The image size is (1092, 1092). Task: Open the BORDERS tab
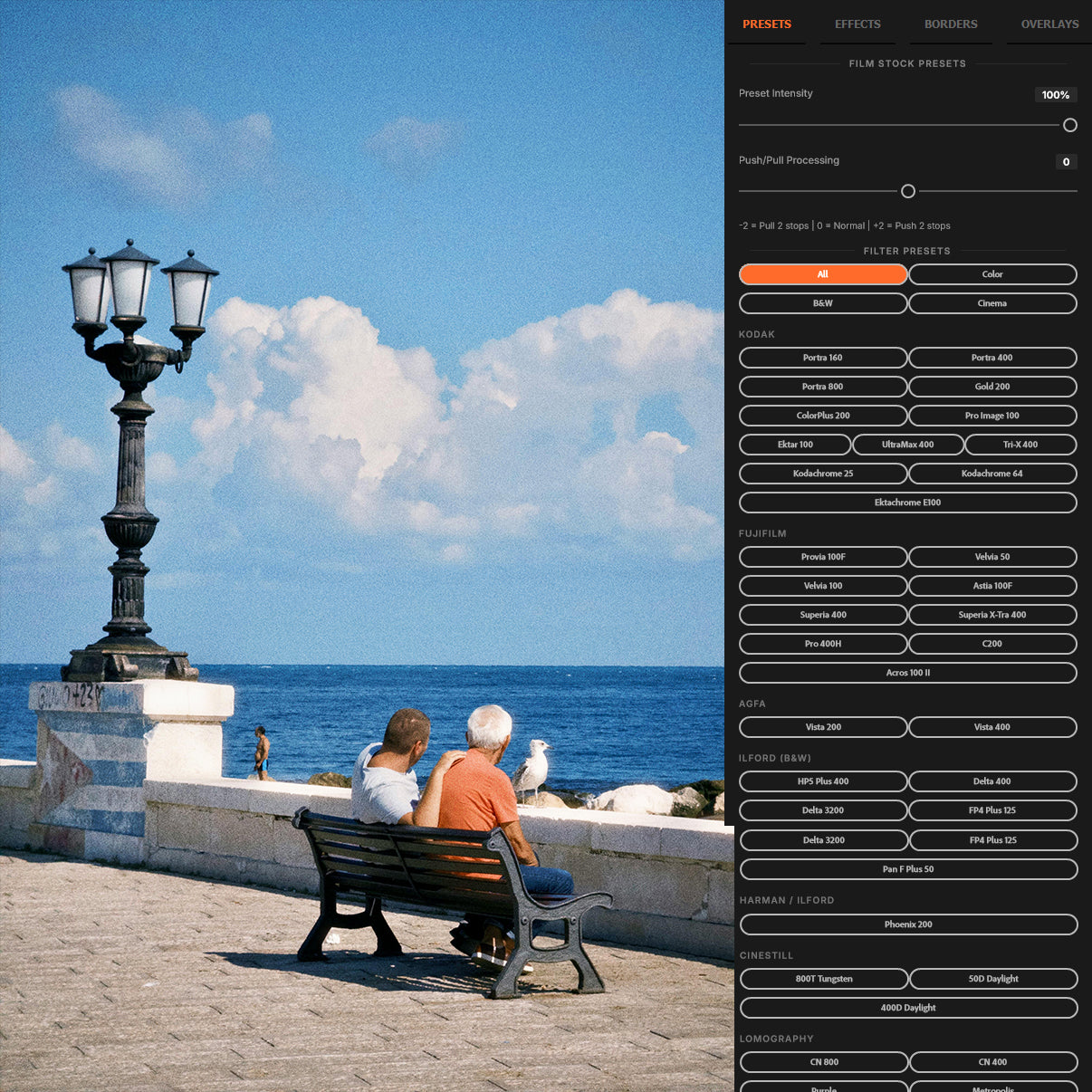[950, 24]
